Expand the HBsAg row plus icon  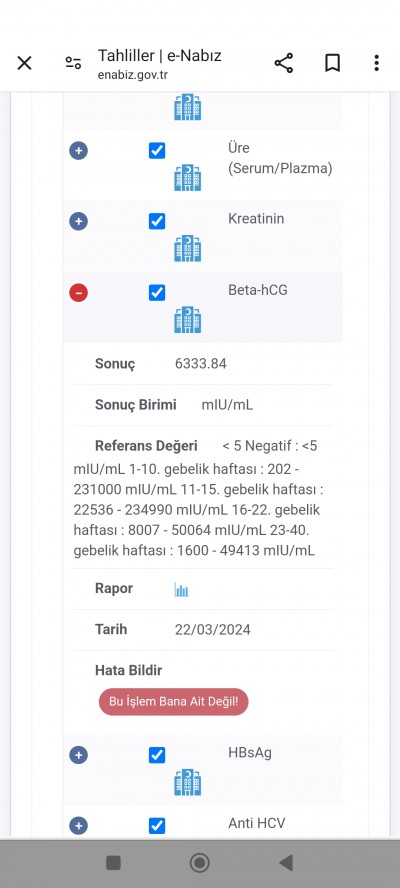[79, 755]
